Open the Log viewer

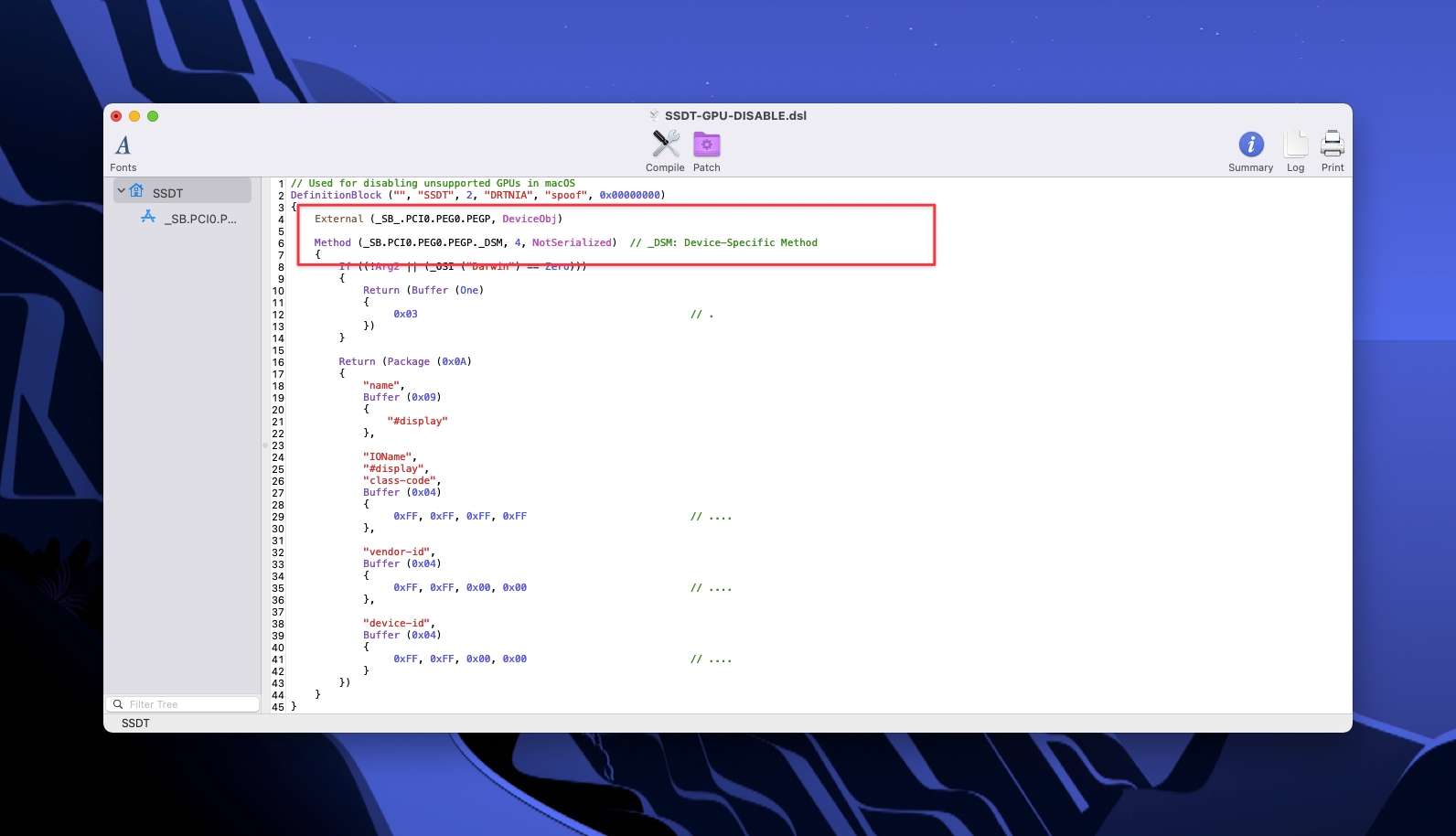coord(1295,152)
